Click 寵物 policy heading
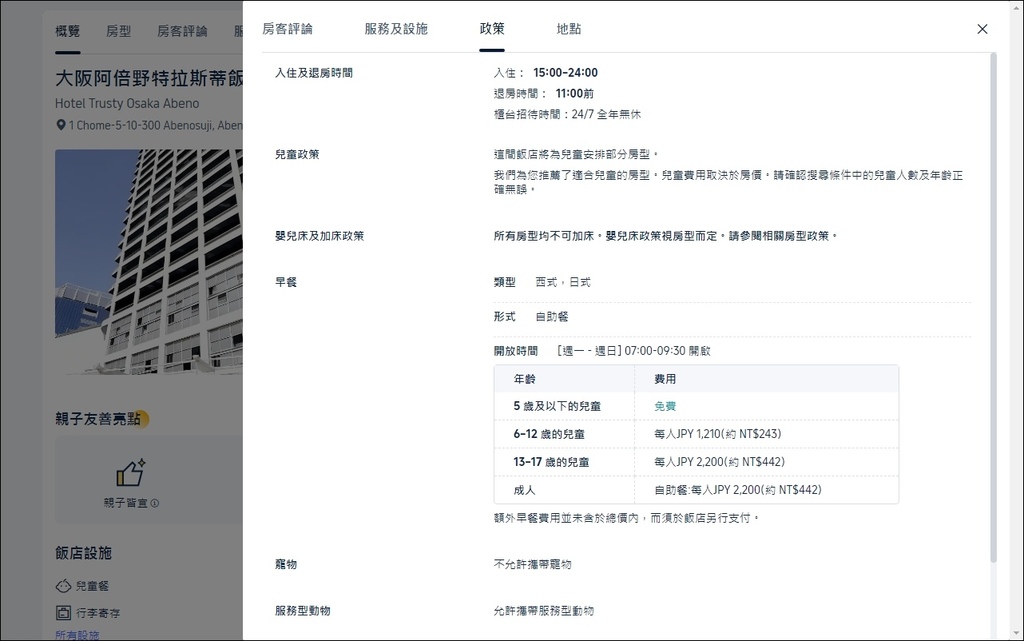The width and height of the screenshot is (1024, 641). (285, 565)
